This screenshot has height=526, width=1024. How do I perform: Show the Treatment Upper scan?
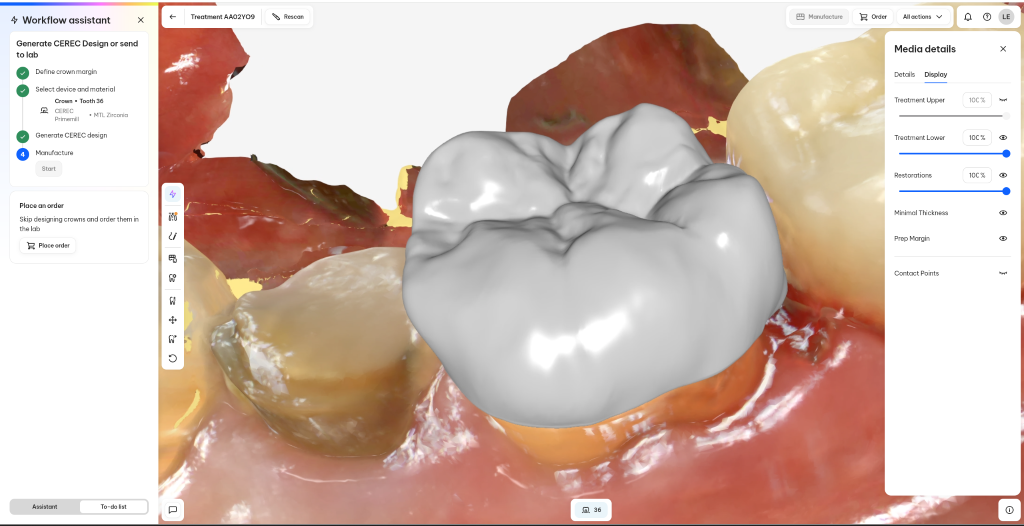(1003, 100)
